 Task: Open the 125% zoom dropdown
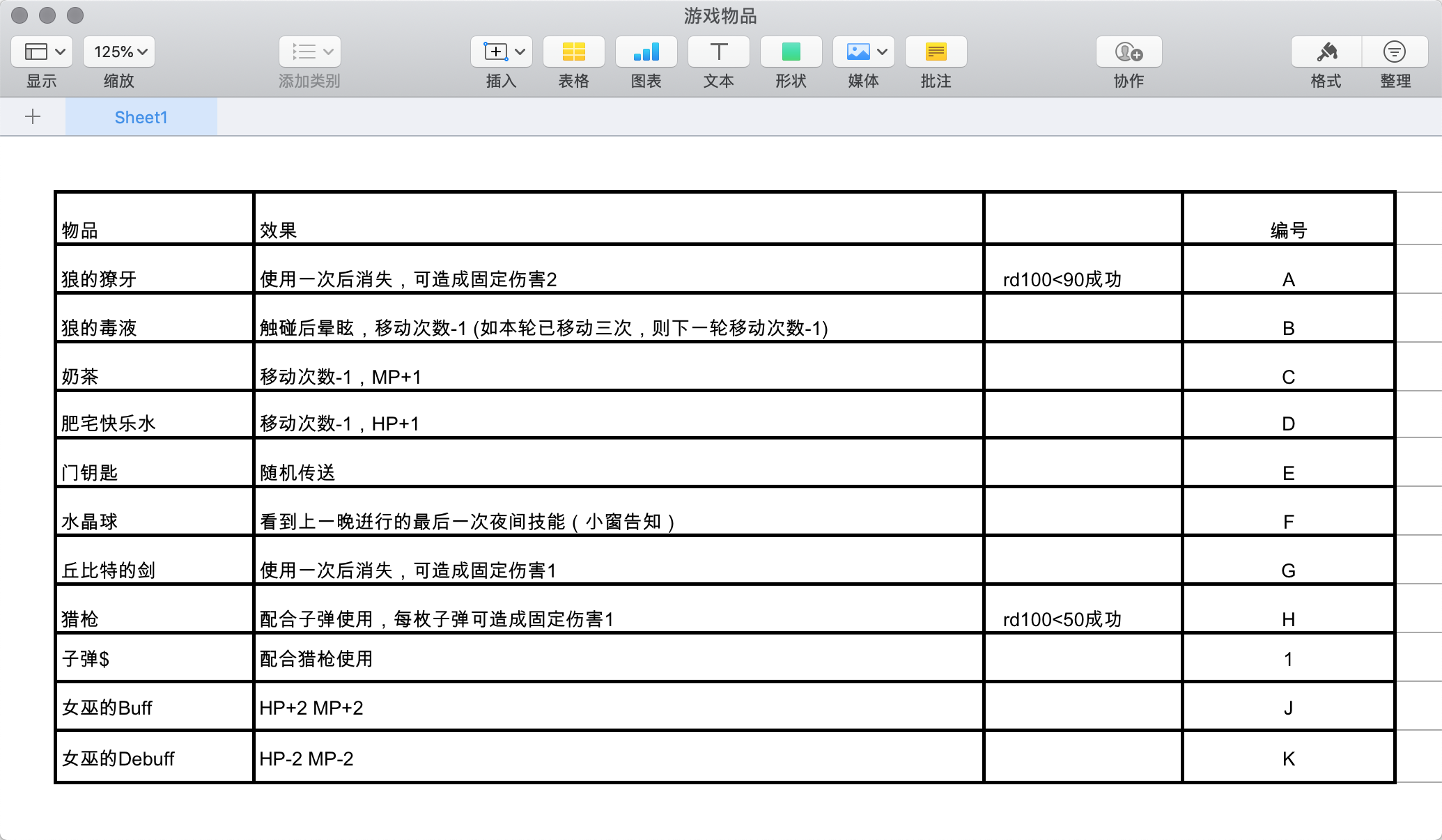tap(119, 52)
